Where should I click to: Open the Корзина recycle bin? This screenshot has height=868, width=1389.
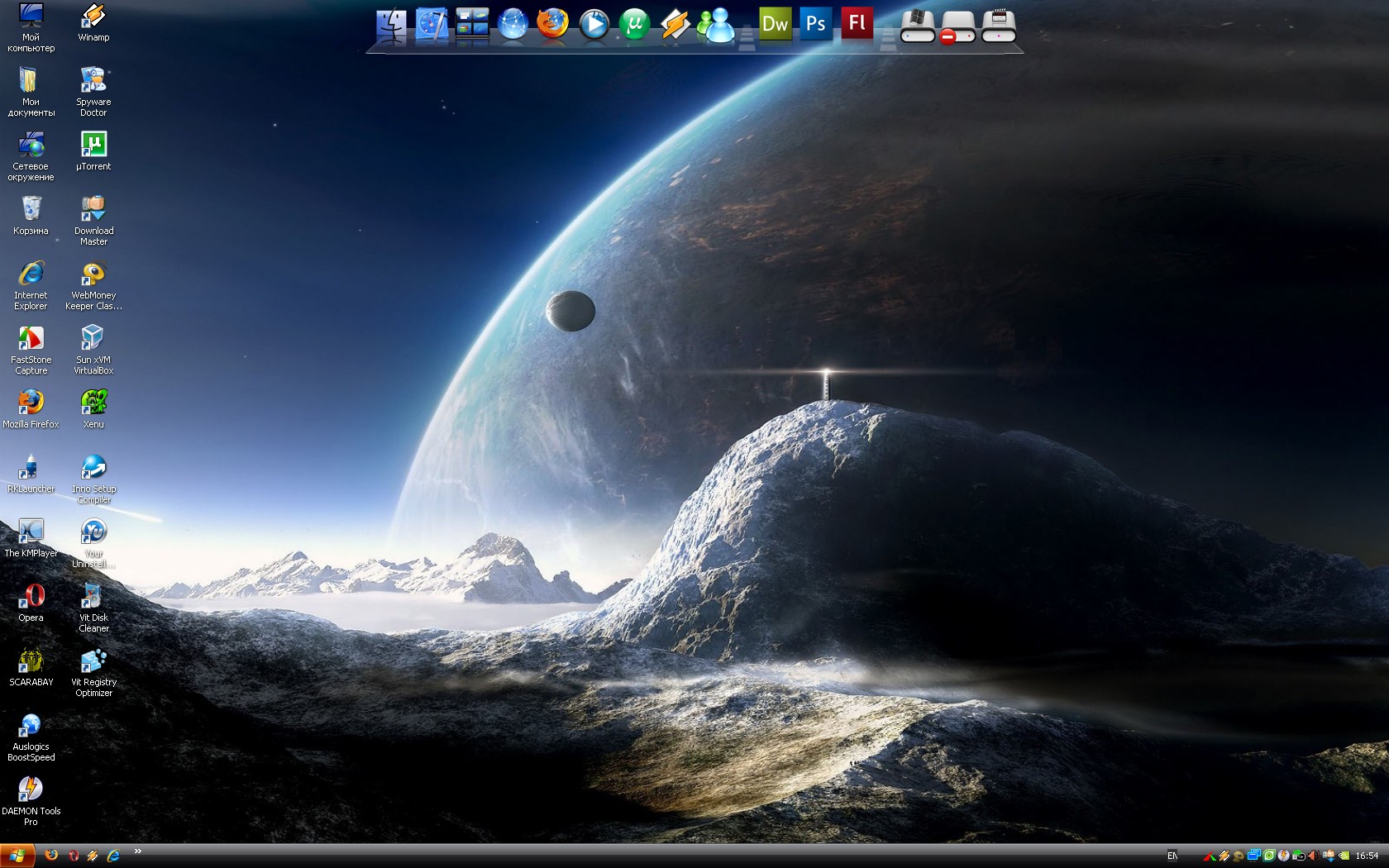click(31, 216)
